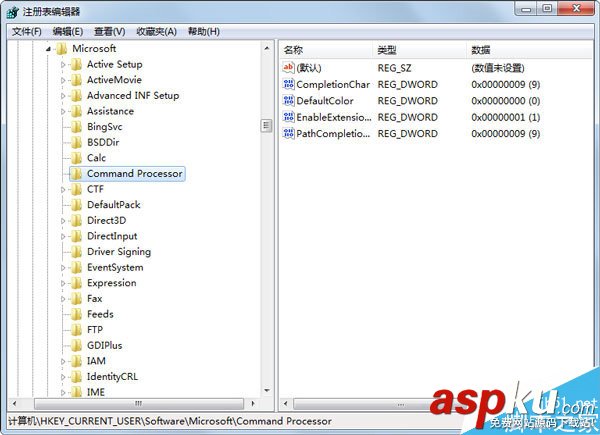Click the tree vertical scrollbar thumb
This screenshot has width=600, height=435.
[267, 126]
